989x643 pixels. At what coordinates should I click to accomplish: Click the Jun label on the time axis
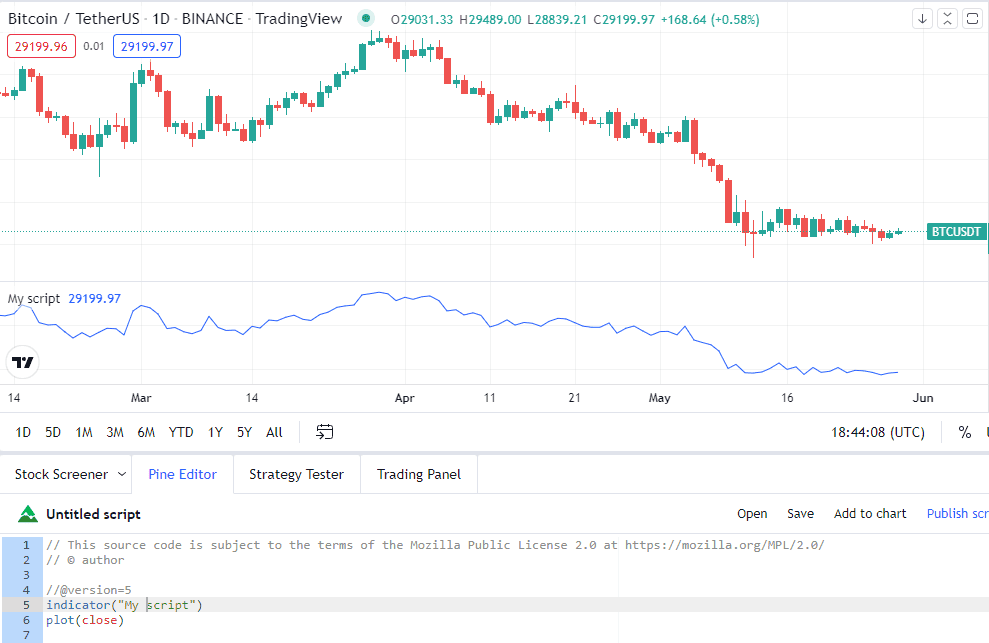(923, 398)
